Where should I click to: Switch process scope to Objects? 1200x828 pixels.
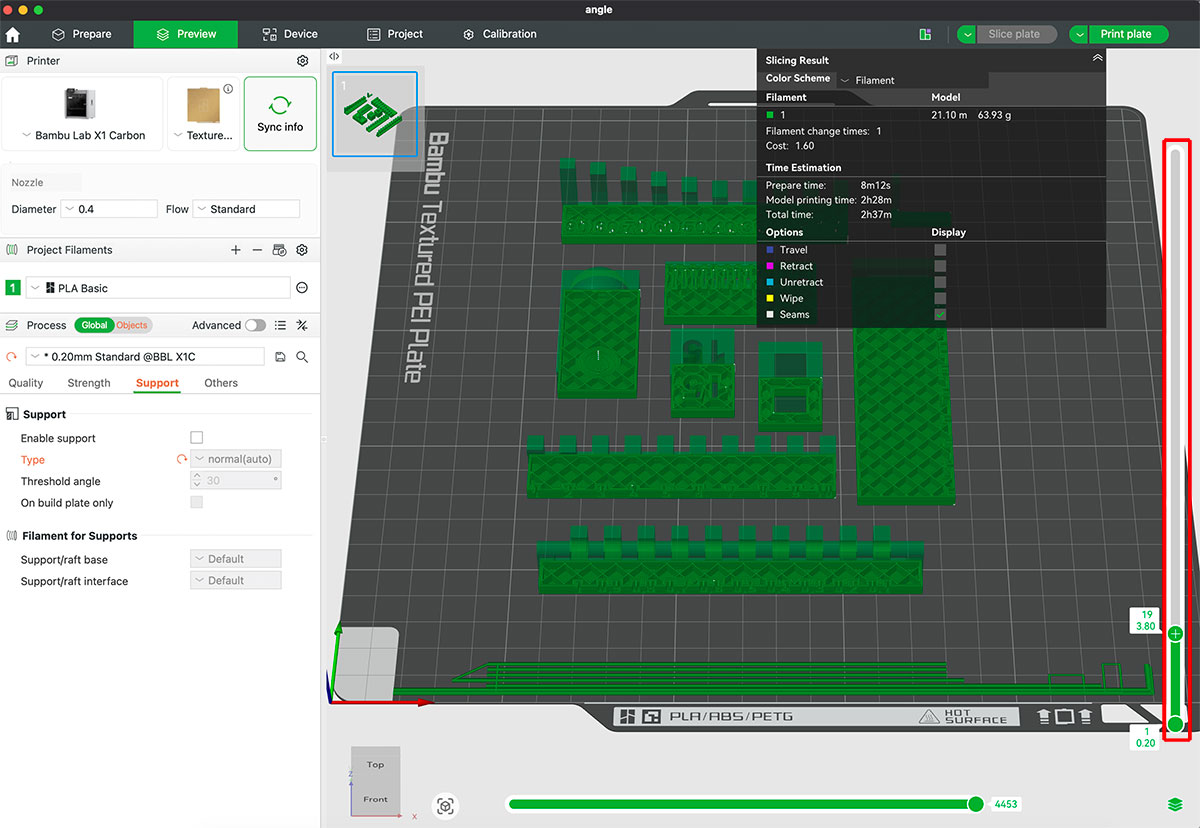(x=132, y=325)
